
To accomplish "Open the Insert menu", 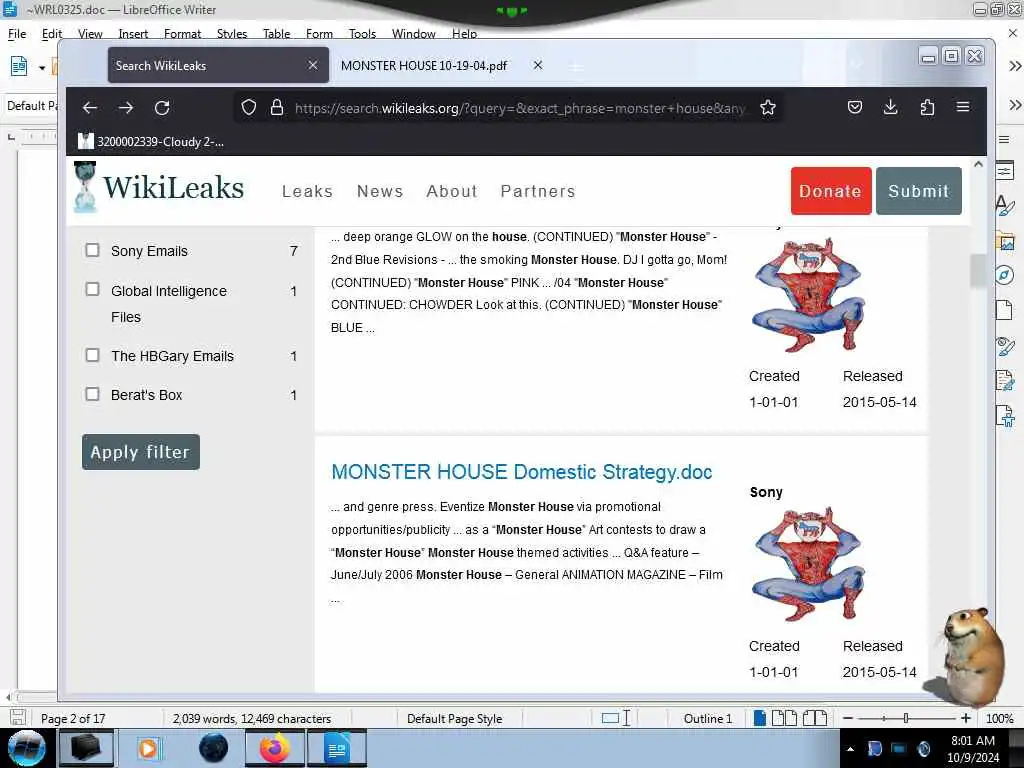I will [x=133, y=33].
